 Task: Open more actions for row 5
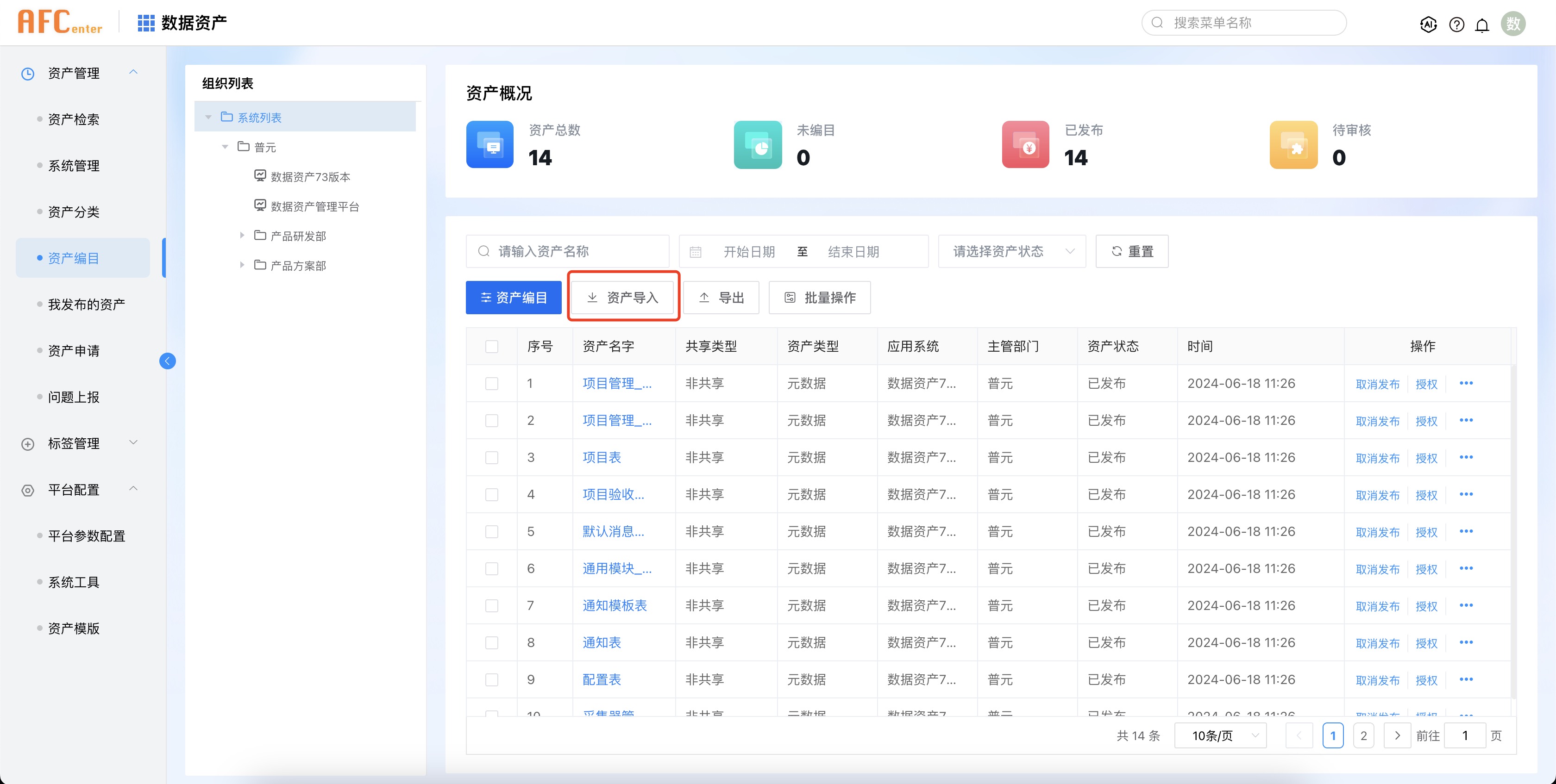(x=1466, y=531)
